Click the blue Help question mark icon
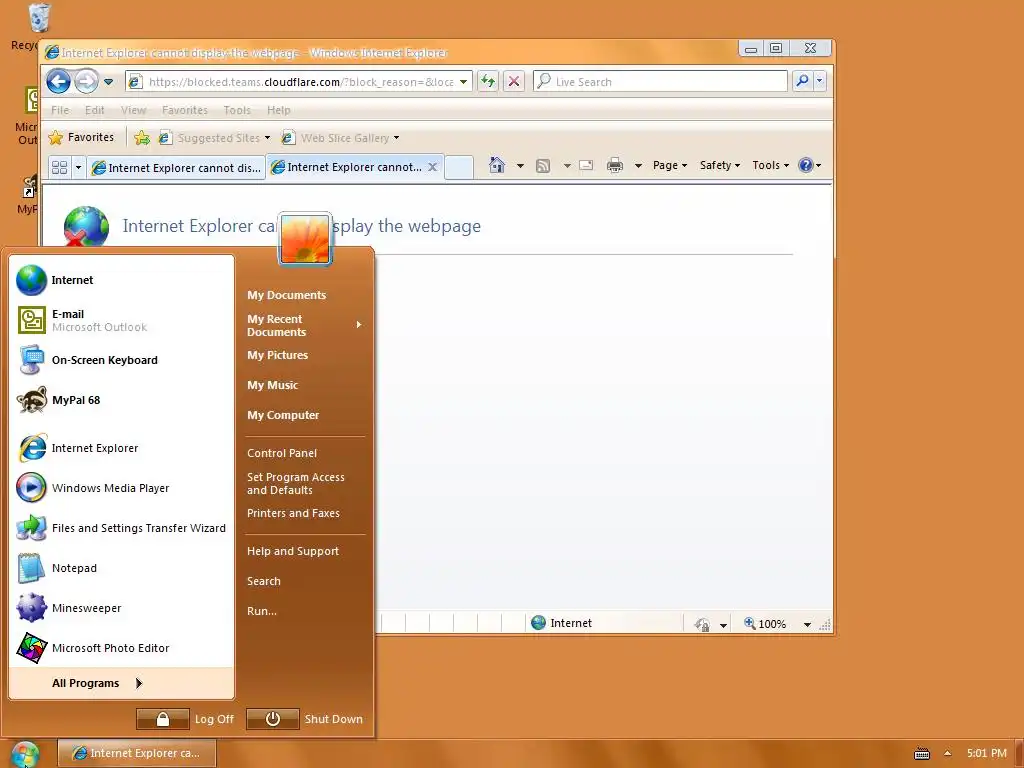 (807, 165)
